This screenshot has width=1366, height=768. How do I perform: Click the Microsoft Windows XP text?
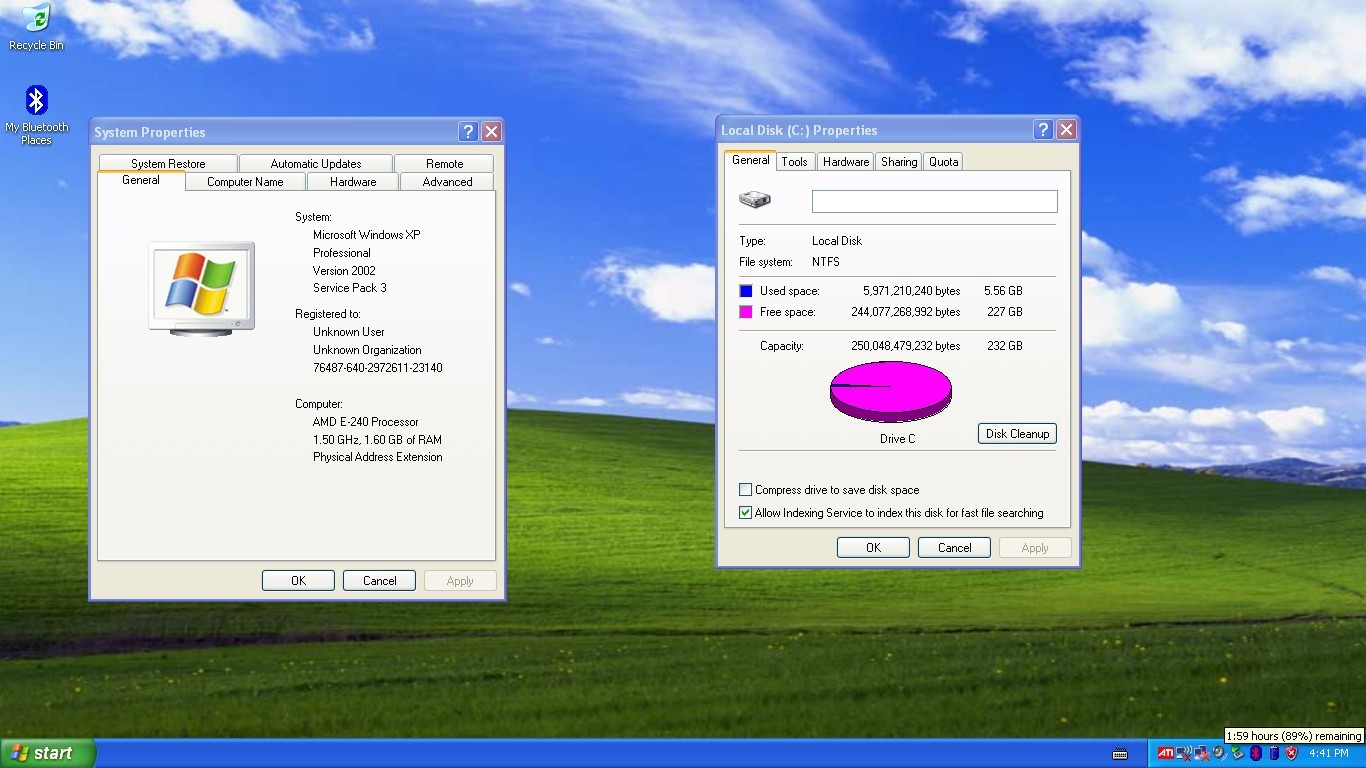tap(366, 235)
